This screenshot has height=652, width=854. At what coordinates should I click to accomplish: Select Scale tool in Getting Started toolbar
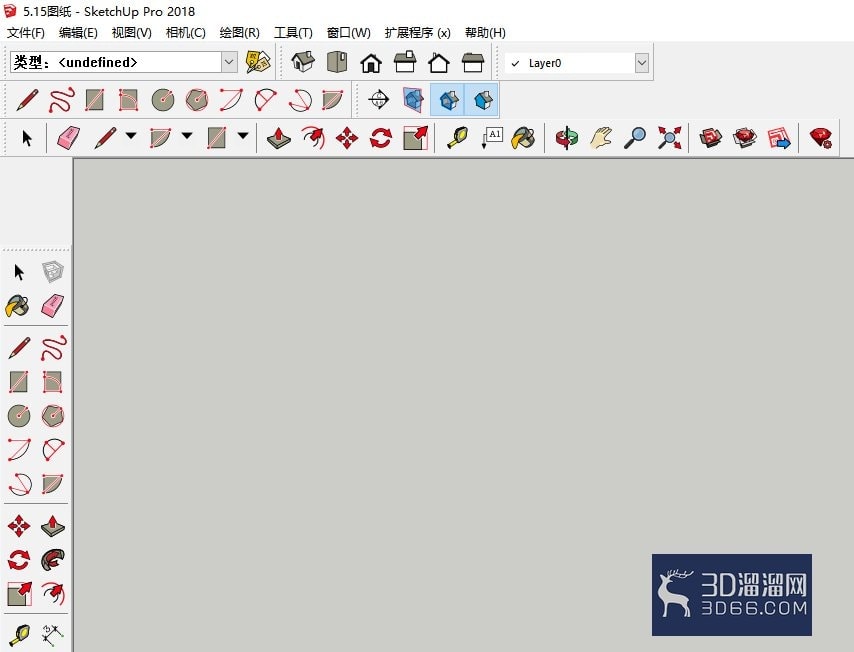pos(416,138)
